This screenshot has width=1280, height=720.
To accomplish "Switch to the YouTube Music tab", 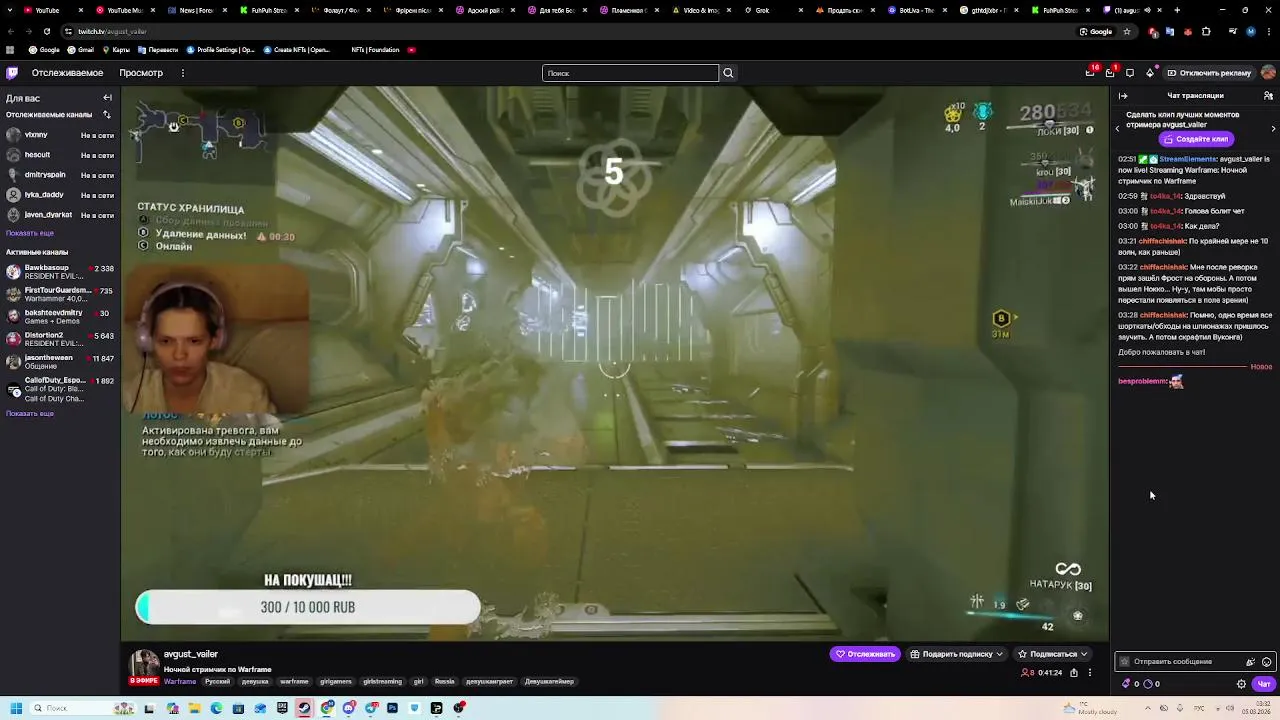I will coord(124,10).
